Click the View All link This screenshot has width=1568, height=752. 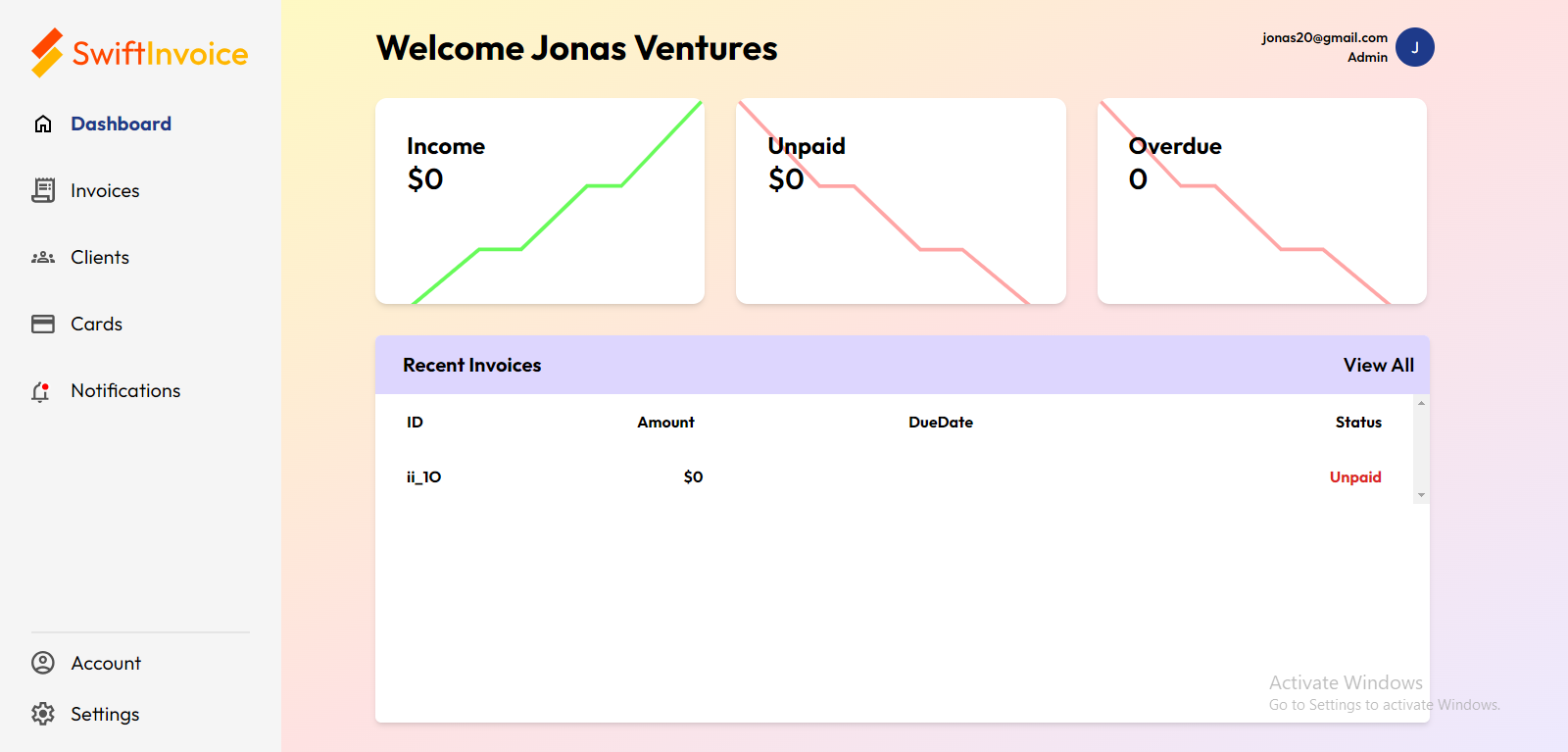1378,365
